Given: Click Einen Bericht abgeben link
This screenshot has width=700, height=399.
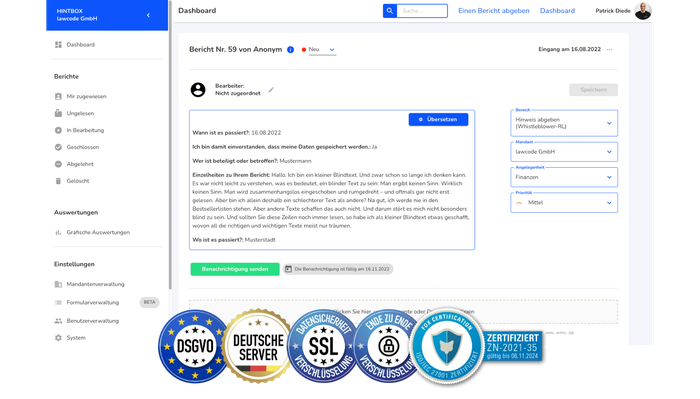Looking at the screenshot, I should 494,11.
